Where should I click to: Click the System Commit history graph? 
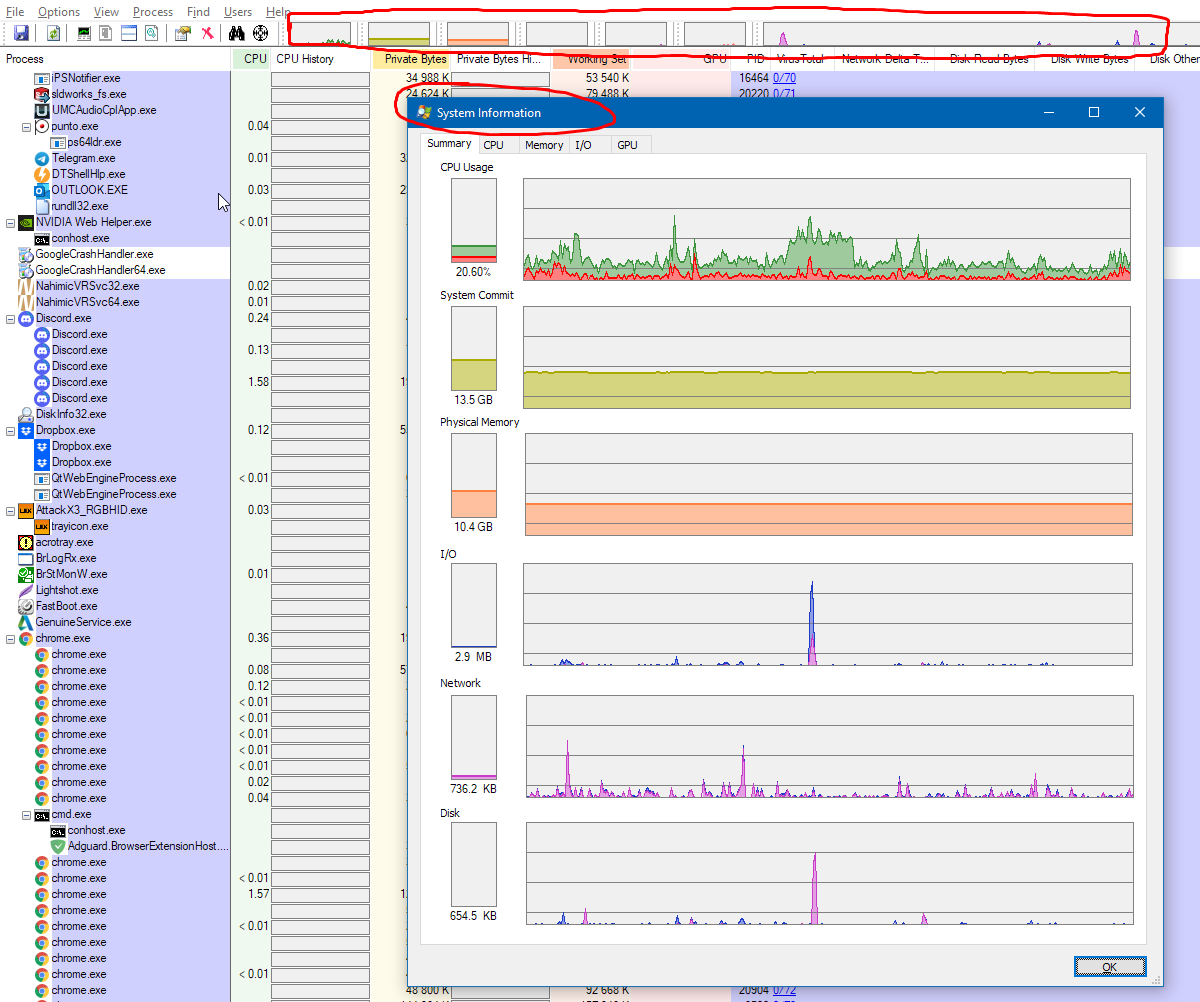point(827,357)
